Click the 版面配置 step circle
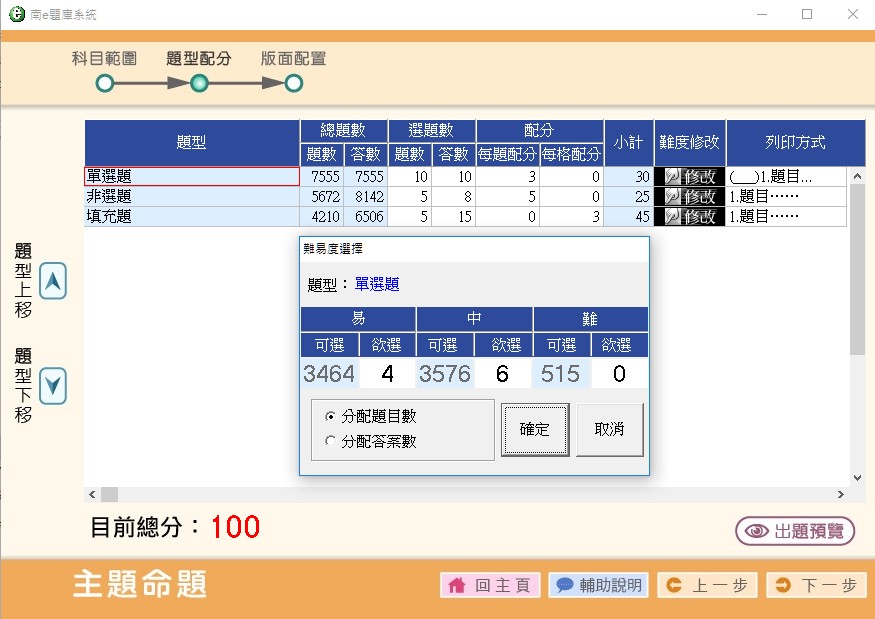The width and height of the screenshot is (875, 619). click(x=293, y=84)
